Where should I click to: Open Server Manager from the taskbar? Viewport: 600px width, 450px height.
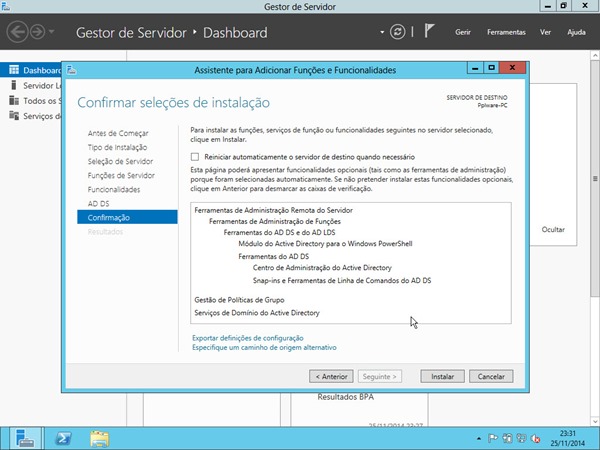25,439
